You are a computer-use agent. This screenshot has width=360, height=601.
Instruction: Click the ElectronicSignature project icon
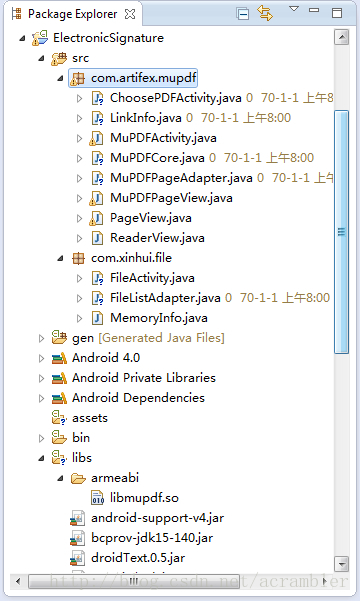40,38
